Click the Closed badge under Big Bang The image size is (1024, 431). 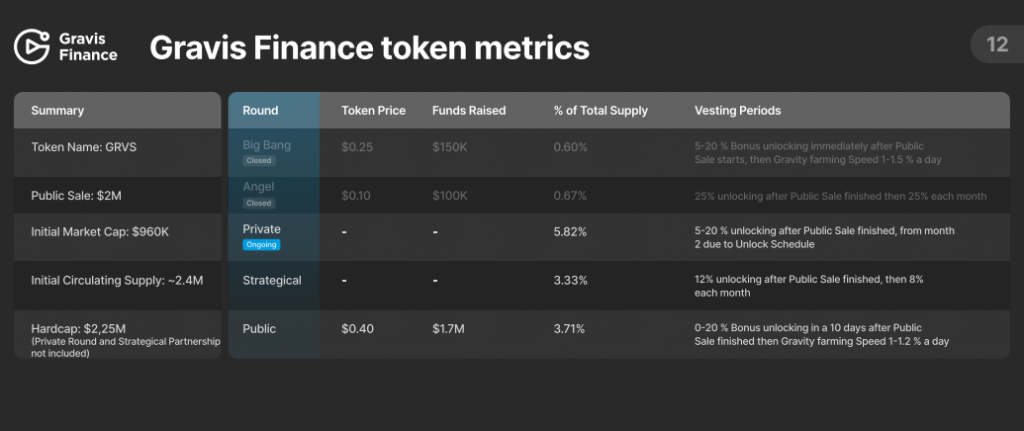click(258, 159)
